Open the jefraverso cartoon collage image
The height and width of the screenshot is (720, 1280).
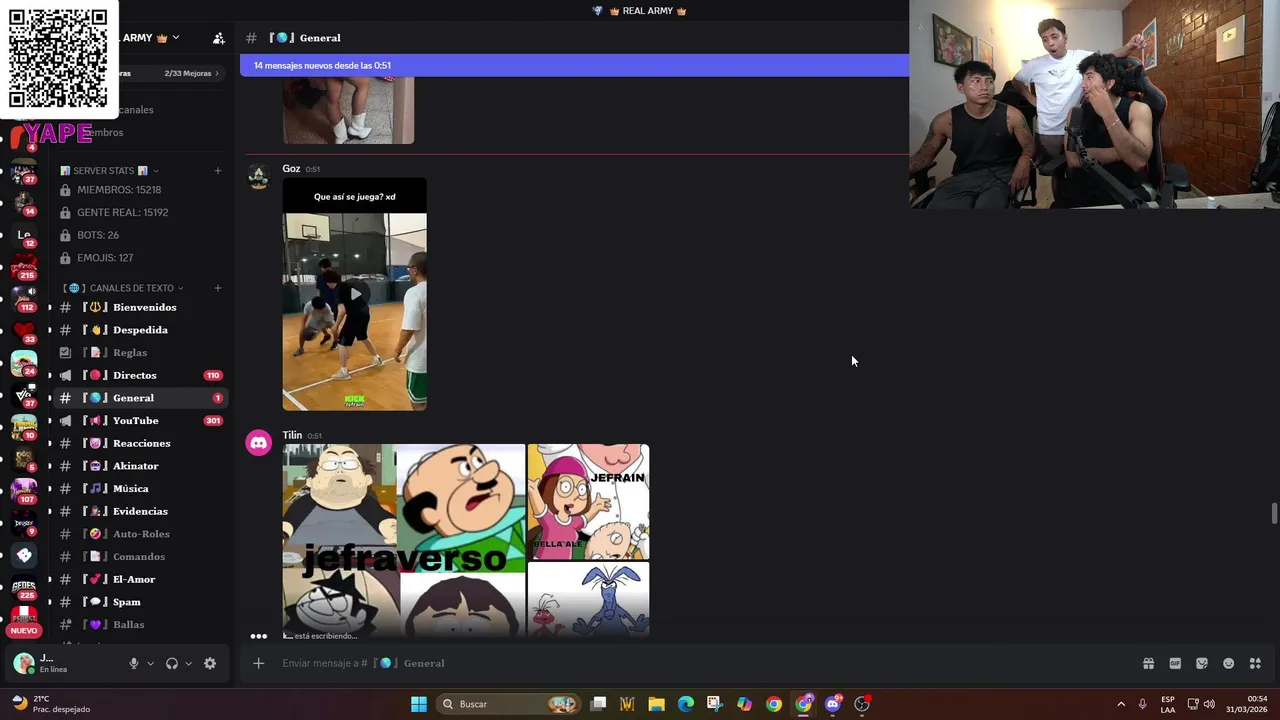[404, 540]
